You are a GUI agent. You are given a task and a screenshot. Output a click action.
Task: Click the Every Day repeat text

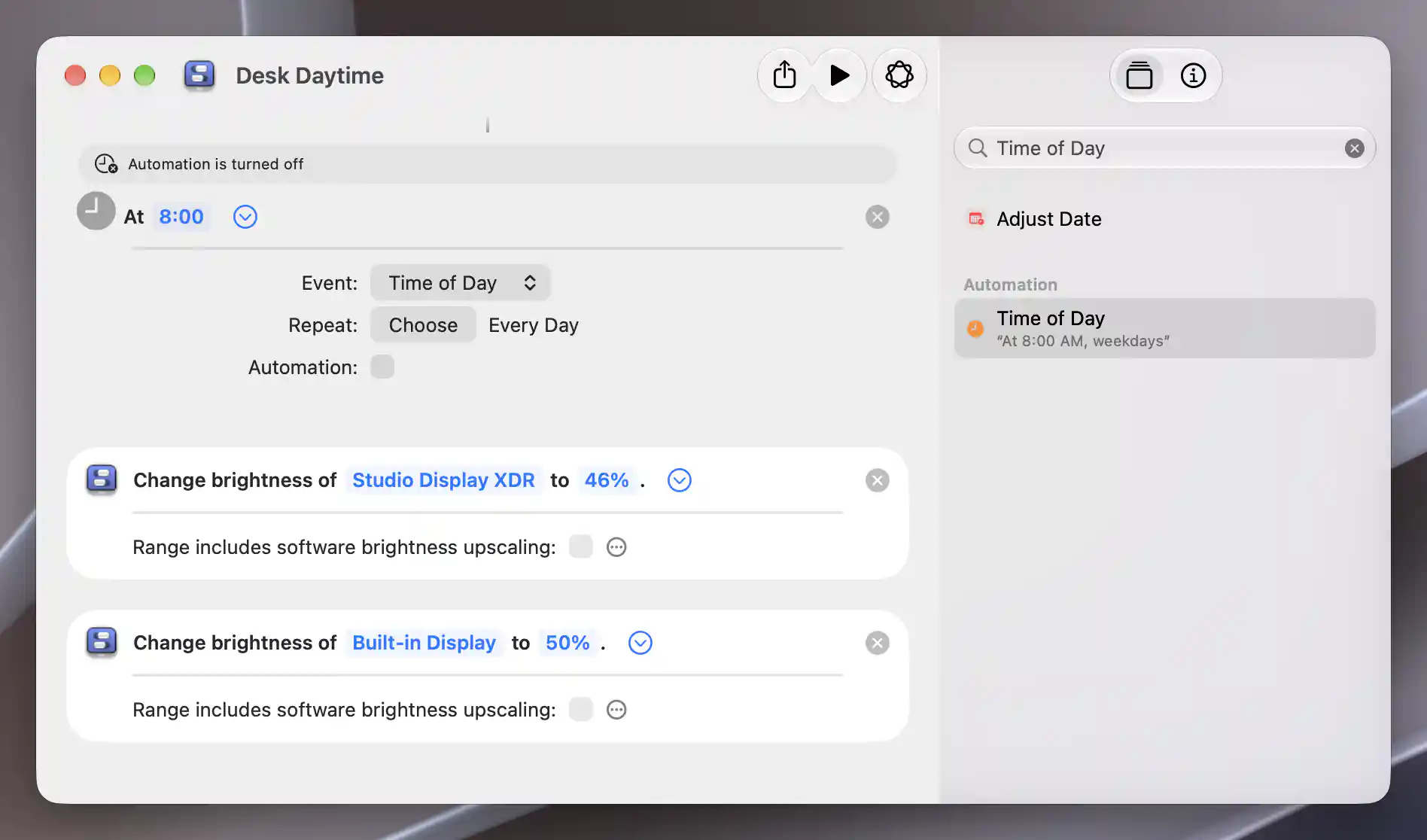coord(534,325)
